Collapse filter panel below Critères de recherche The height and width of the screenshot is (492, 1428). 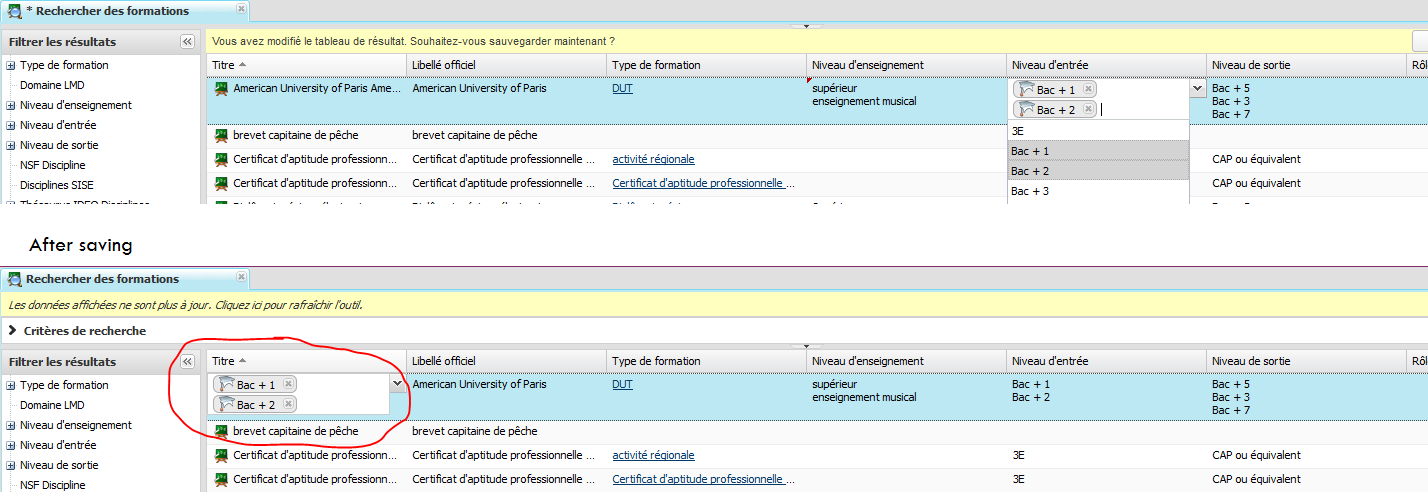187,362
